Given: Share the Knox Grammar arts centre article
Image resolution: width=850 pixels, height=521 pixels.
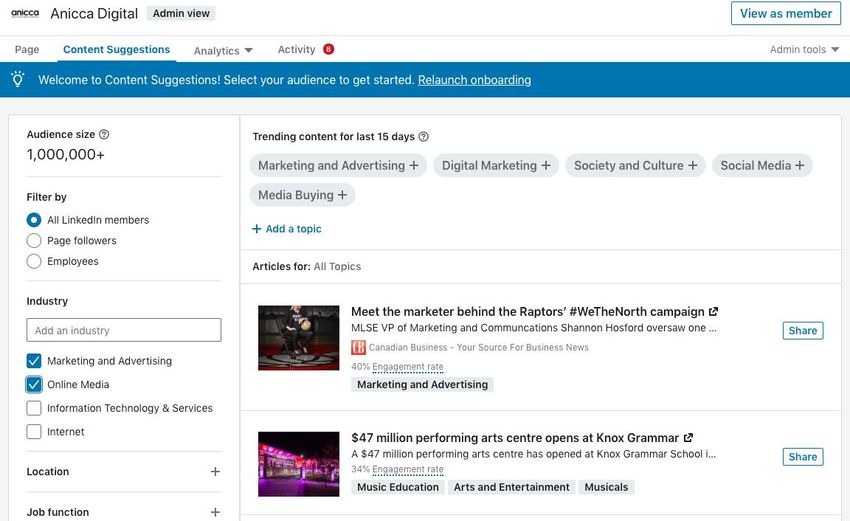Looking at the screenshot, I should pos(803,456).
